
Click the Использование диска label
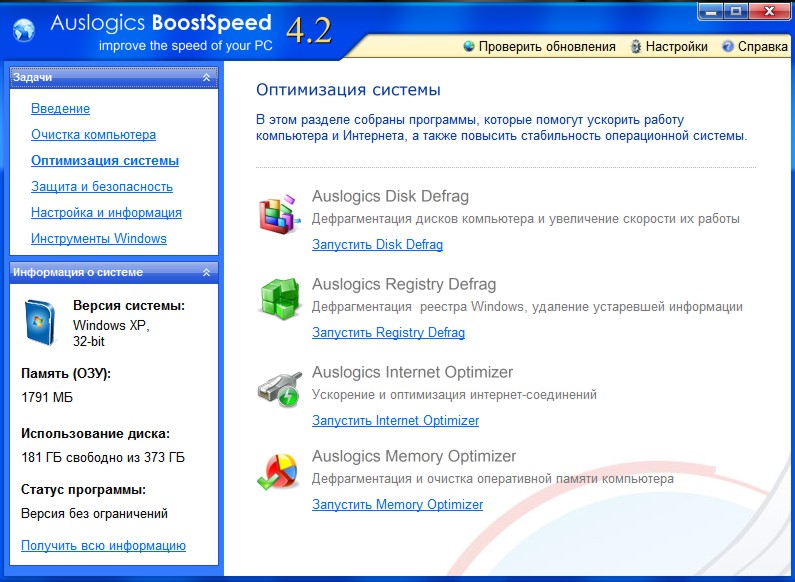[x=96, y=434]
